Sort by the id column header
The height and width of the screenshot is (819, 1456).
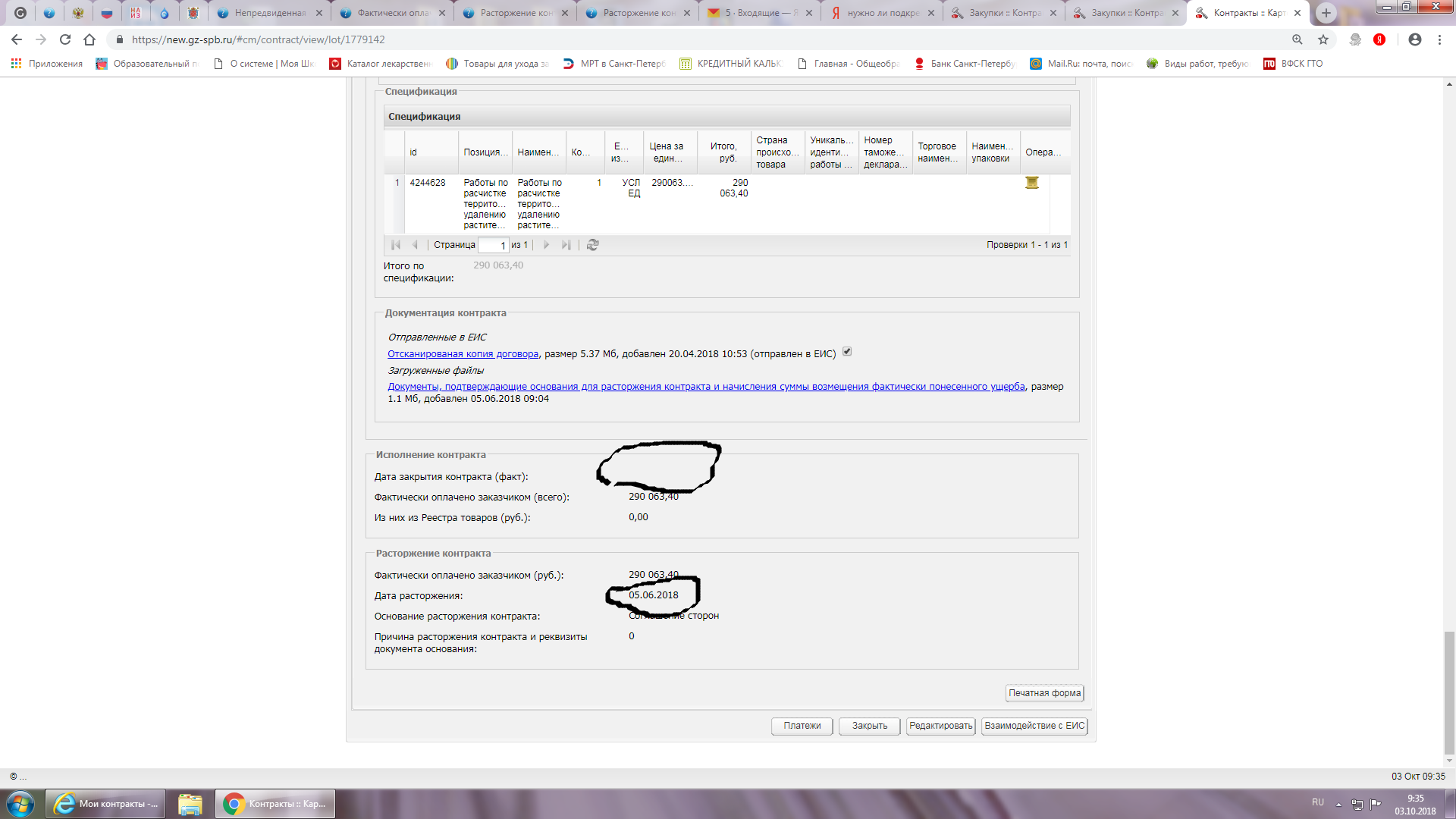click(431, 152)
